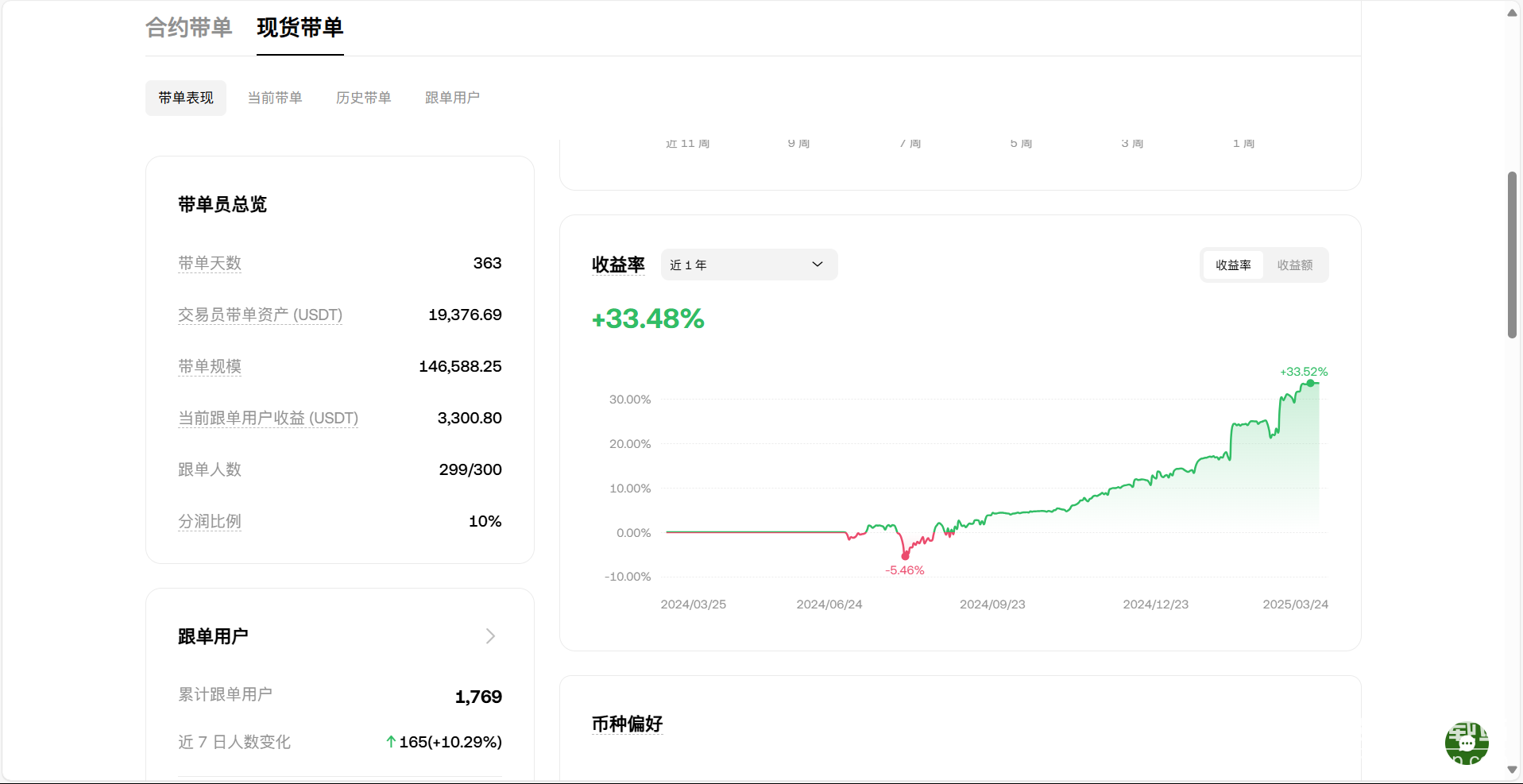1523x784 pixels.
Task: Switch chart to 收益率 view
Action: coord(1233,265)
